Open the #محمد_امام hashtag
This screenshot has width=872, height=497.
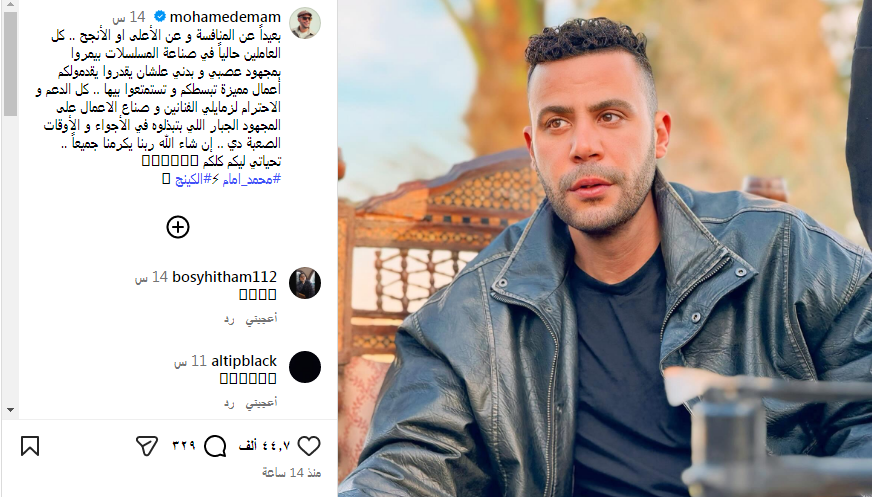251,180
